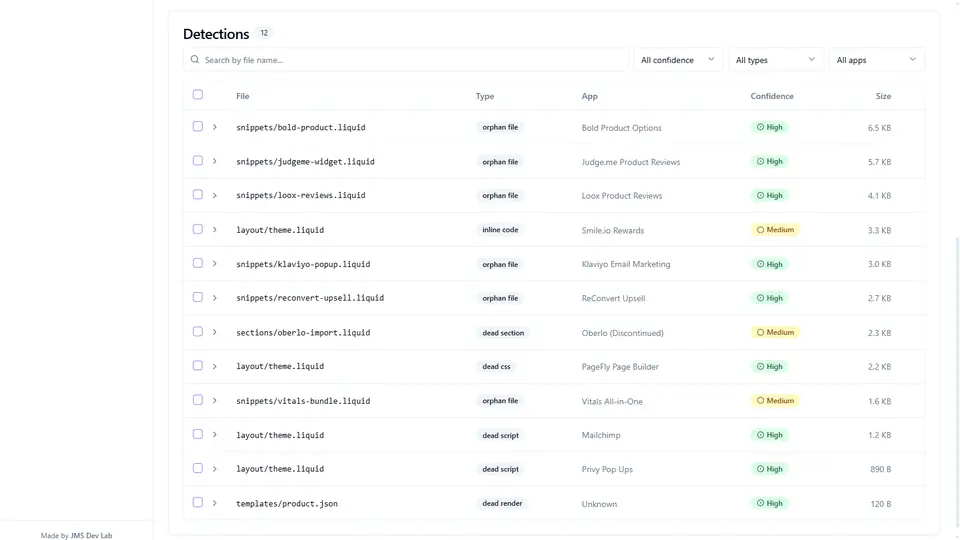This screenshot has width=960, height=540.
Task: Click the App column header
Action: click(x=590, y=96)
